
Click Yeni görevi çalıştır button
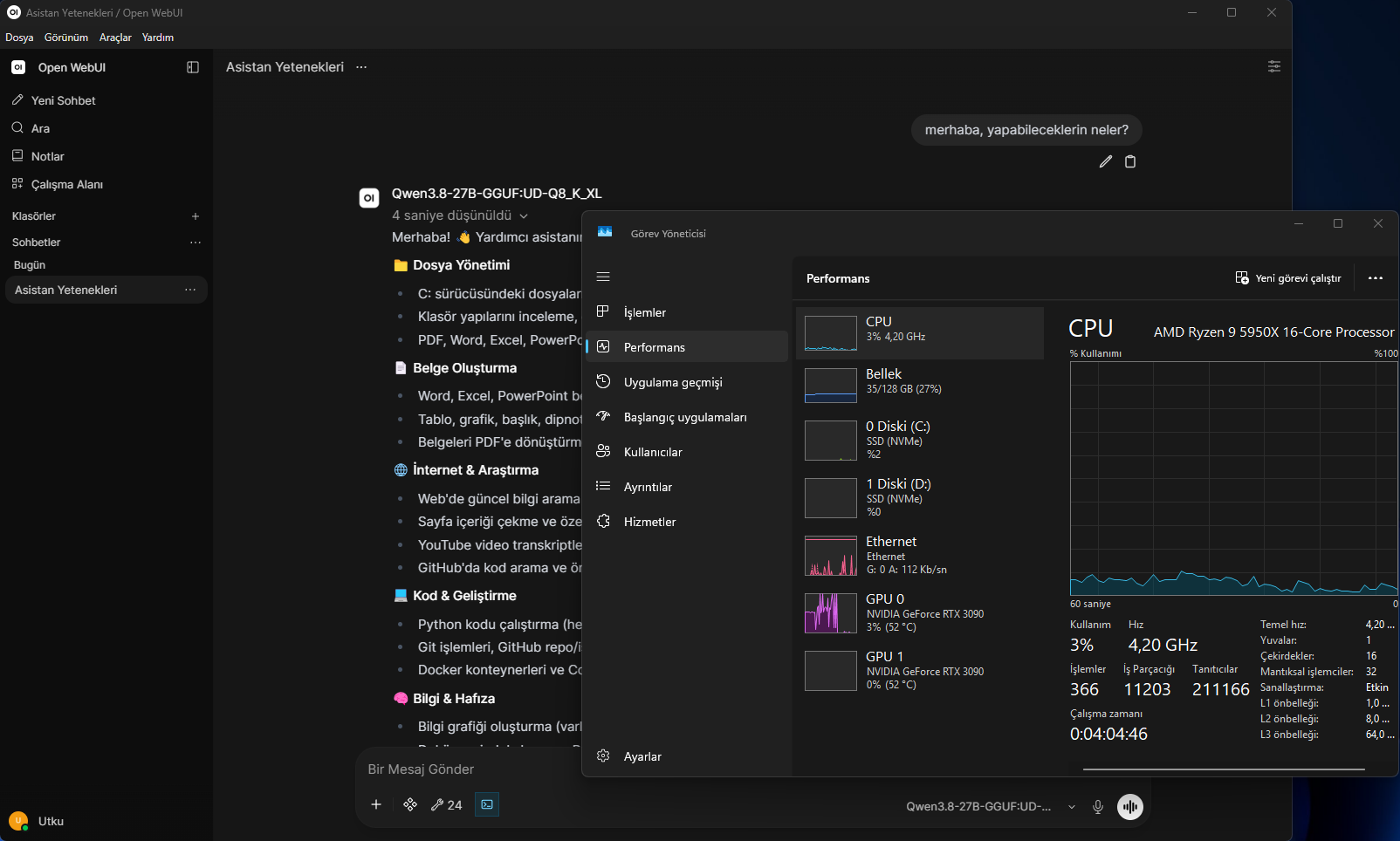[x=1288, y=278]
